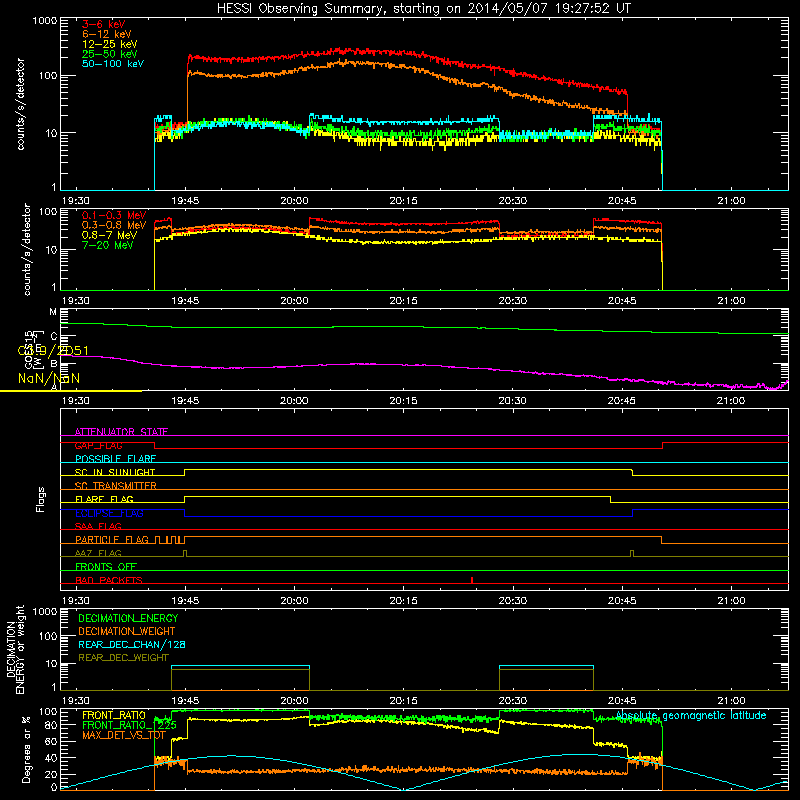Select the GAP_FLAG label
This screenshot has width=800, height=800.
coord(98,445)
